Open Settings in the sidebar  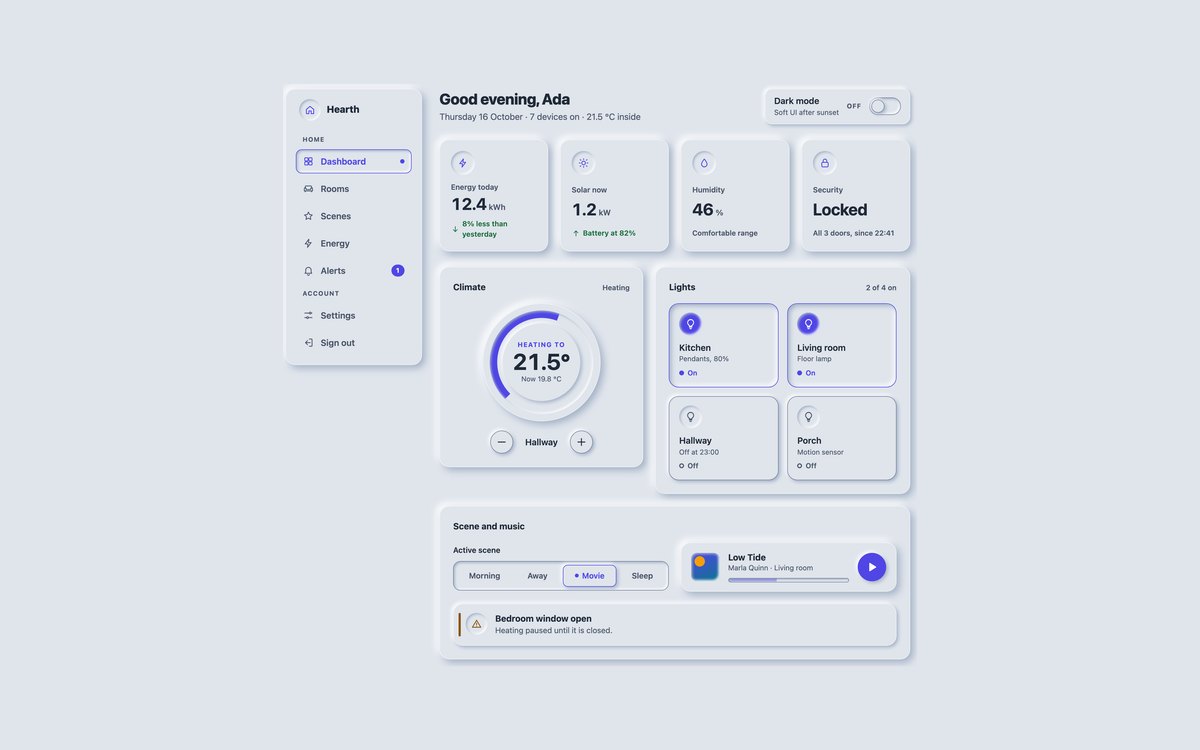click(354, 315)
